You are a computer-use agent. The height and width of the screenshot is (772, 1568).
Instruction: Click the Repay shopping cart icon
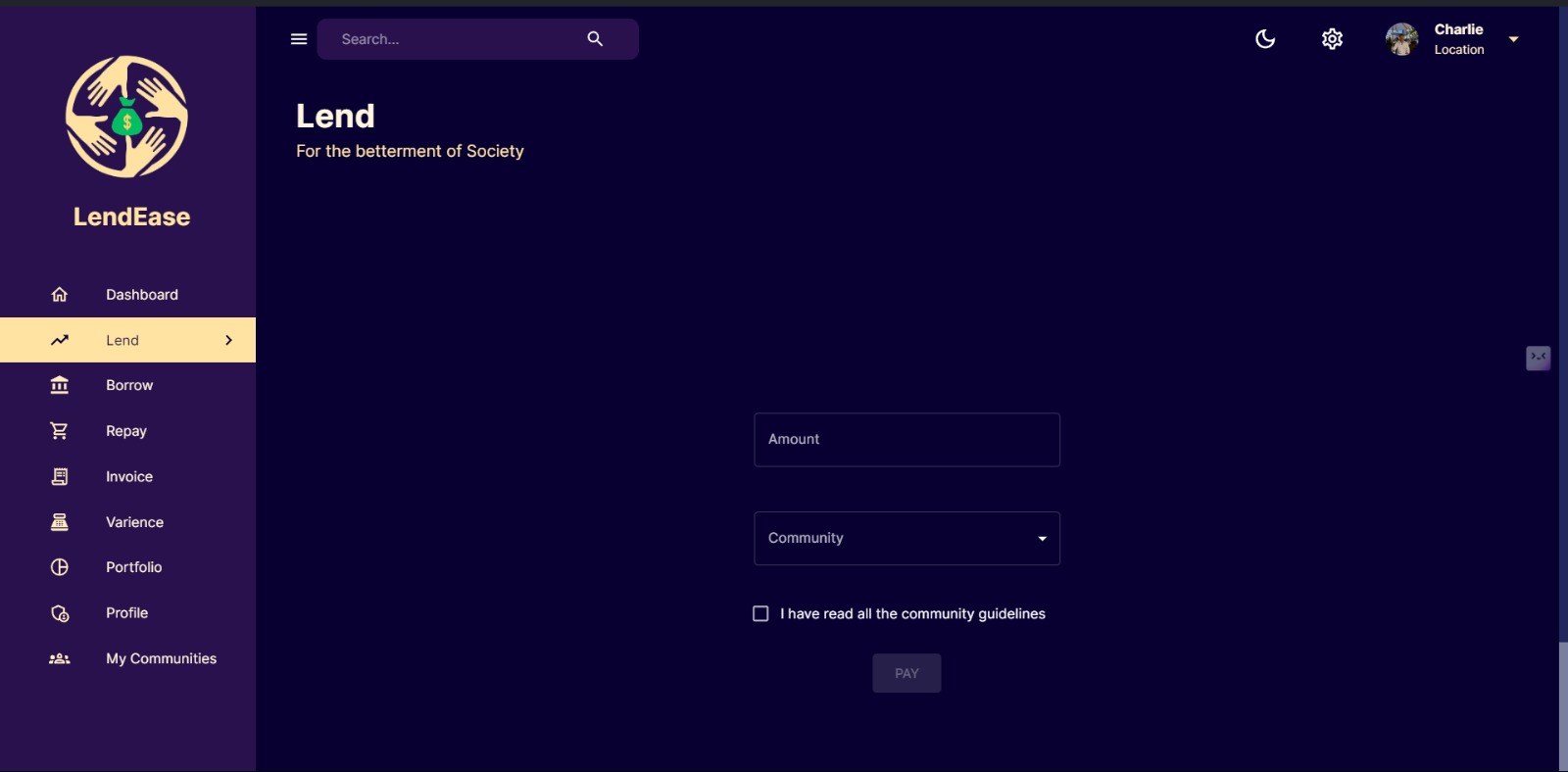[60, 431]
